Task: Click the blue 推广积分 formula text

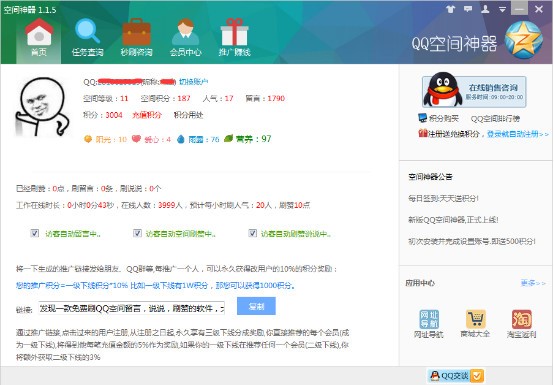Action: tap(156, 285)
